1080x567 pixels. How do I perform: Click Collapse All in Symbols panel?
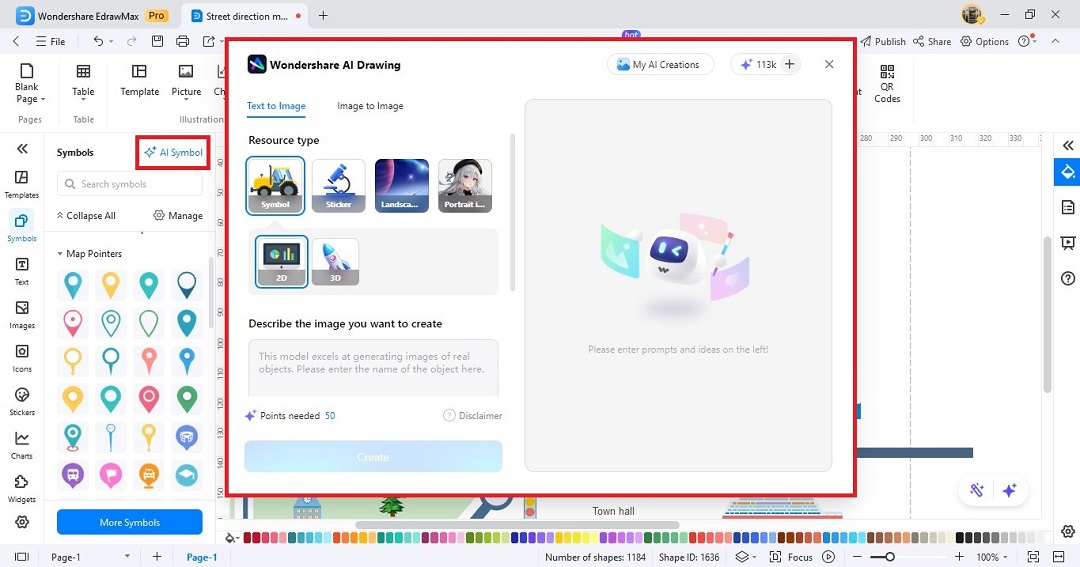coord(86,216)
